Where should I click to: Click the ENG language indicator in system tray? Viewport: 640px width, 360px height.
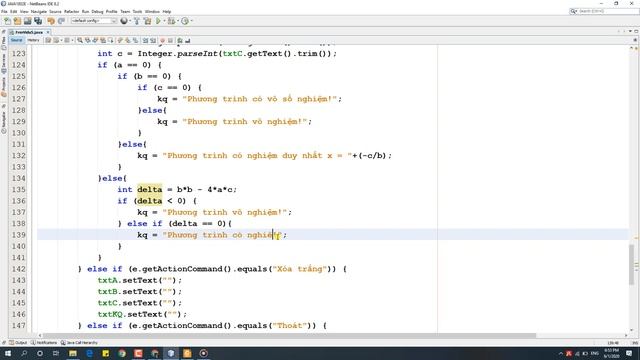(x=595, y=353)
